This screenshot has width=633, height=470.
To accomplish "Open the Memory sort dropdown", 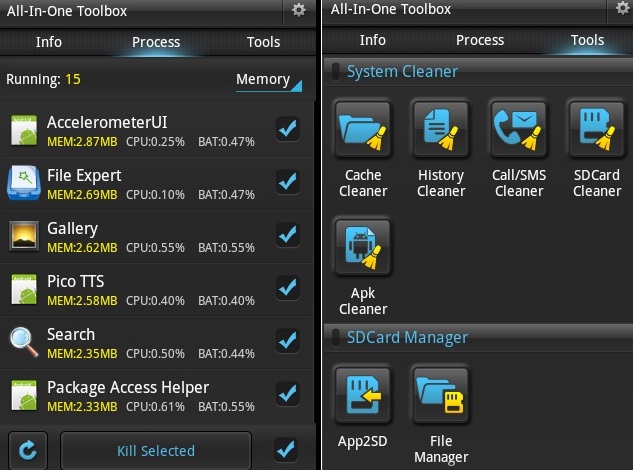I will tap(268, 81).
